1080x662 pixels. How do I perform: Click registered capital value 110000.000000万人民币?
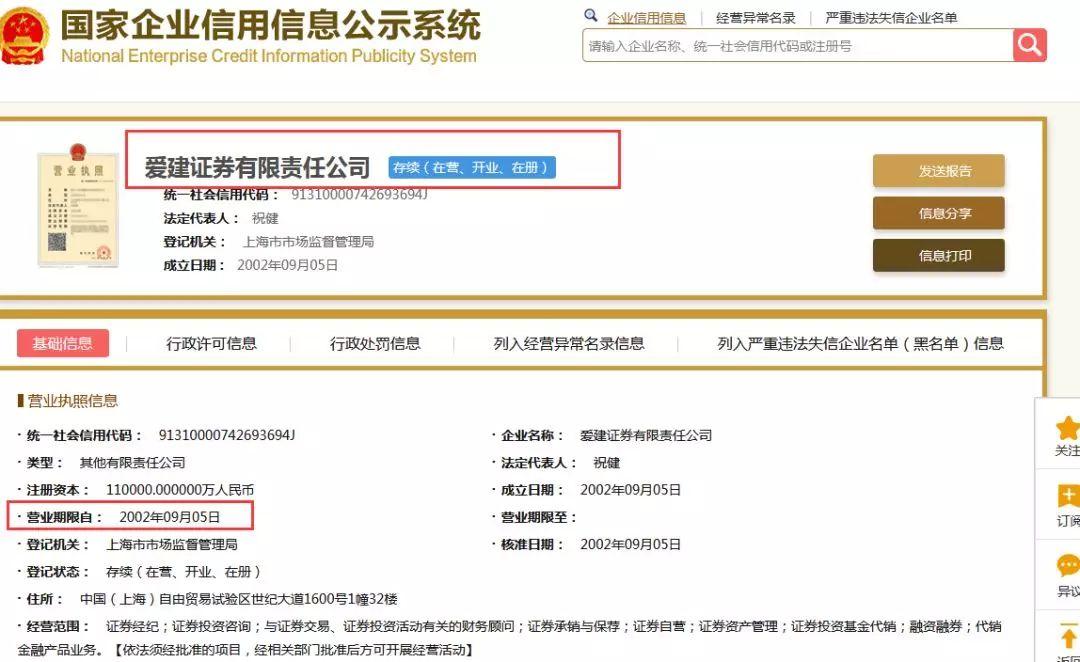coord(180,490)
